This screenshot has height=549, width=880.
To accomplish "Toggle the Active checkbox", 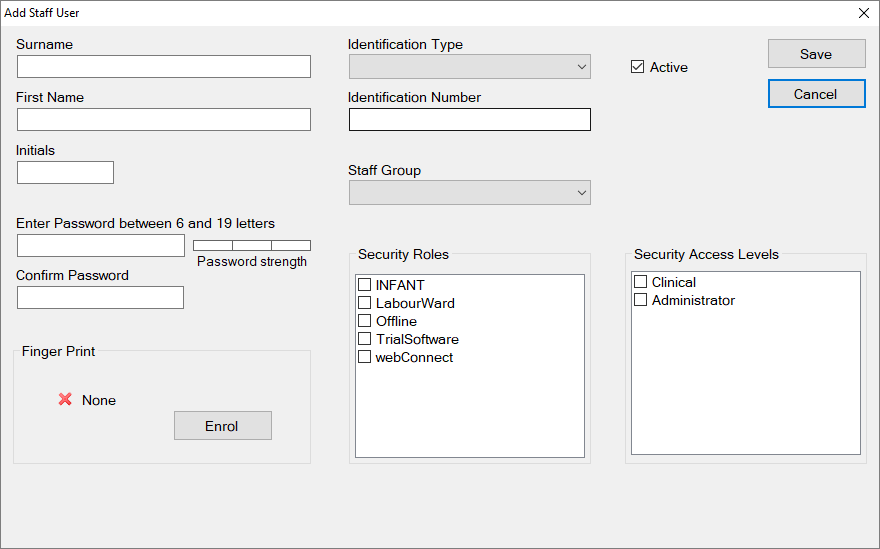I will coord(637,67).
